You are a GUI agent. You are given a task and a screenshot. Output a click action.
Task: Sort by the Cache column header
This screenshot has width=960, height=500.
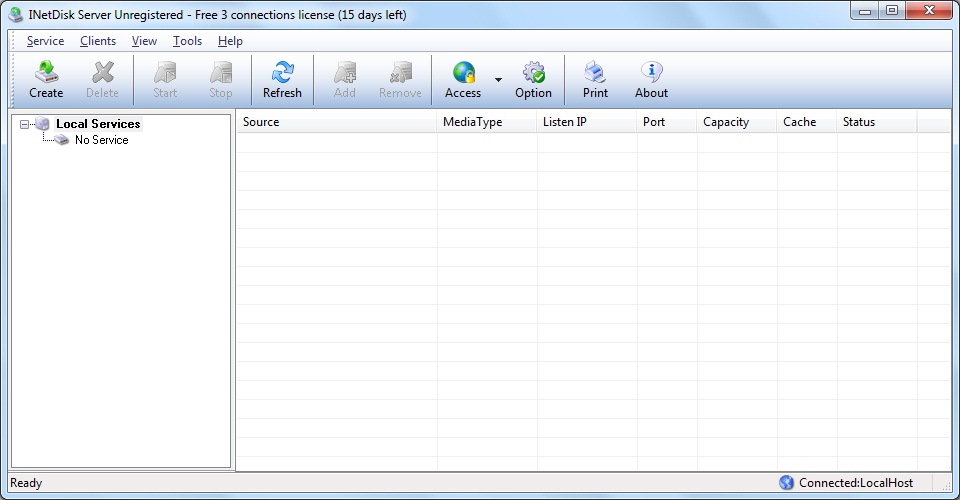coord(806,122)
